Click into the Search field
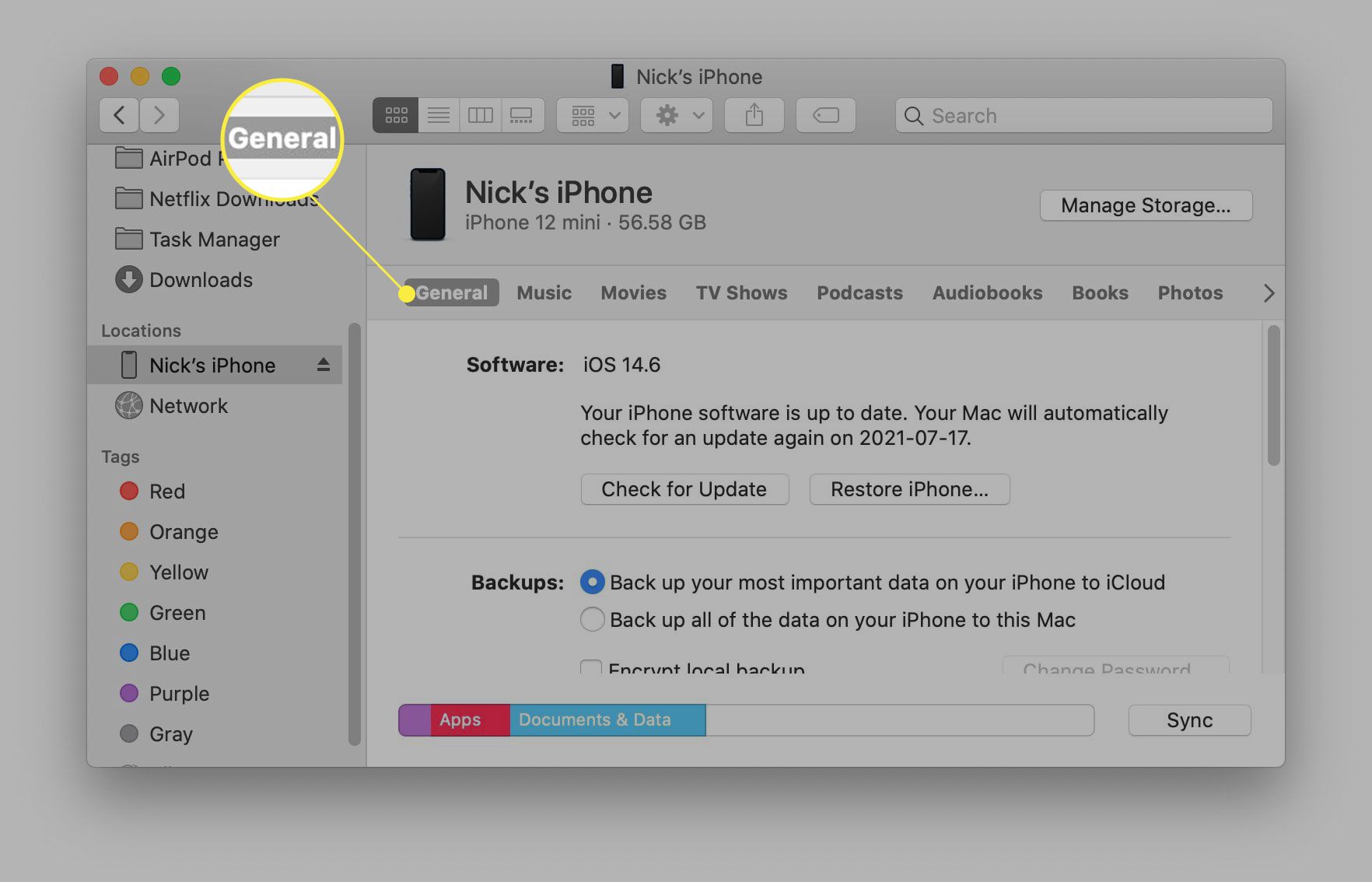The width and height of the screenshot is (1372, 882). coord(1083,115)
